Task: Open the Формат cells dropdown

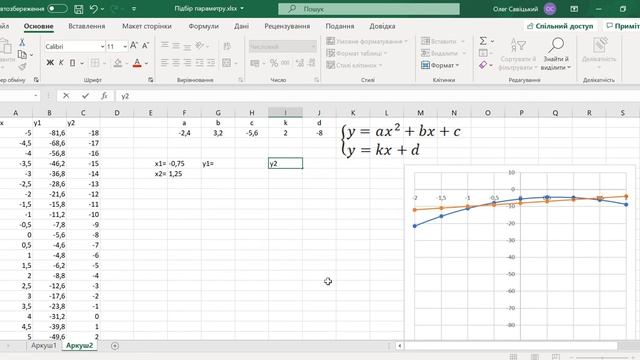Action: pyautogui.click(x=440, y=65)
